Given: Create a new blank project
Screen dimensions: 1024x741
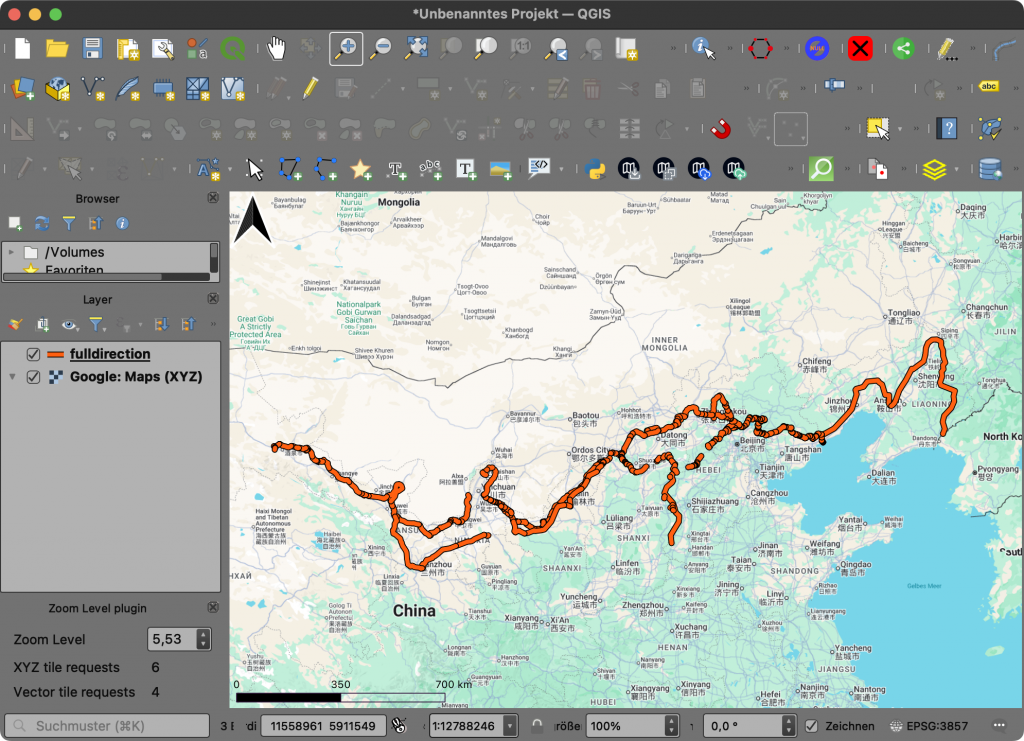Looking at the screenshot, I should 22,48.
